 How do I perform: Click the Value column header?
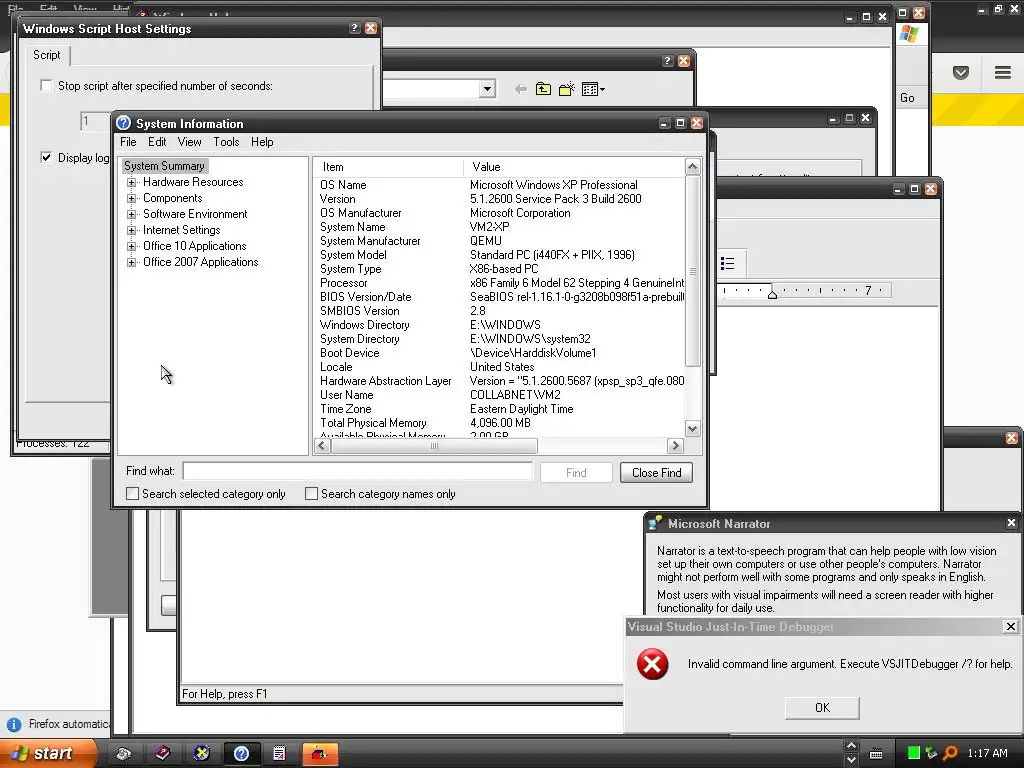tap(574, 167)
